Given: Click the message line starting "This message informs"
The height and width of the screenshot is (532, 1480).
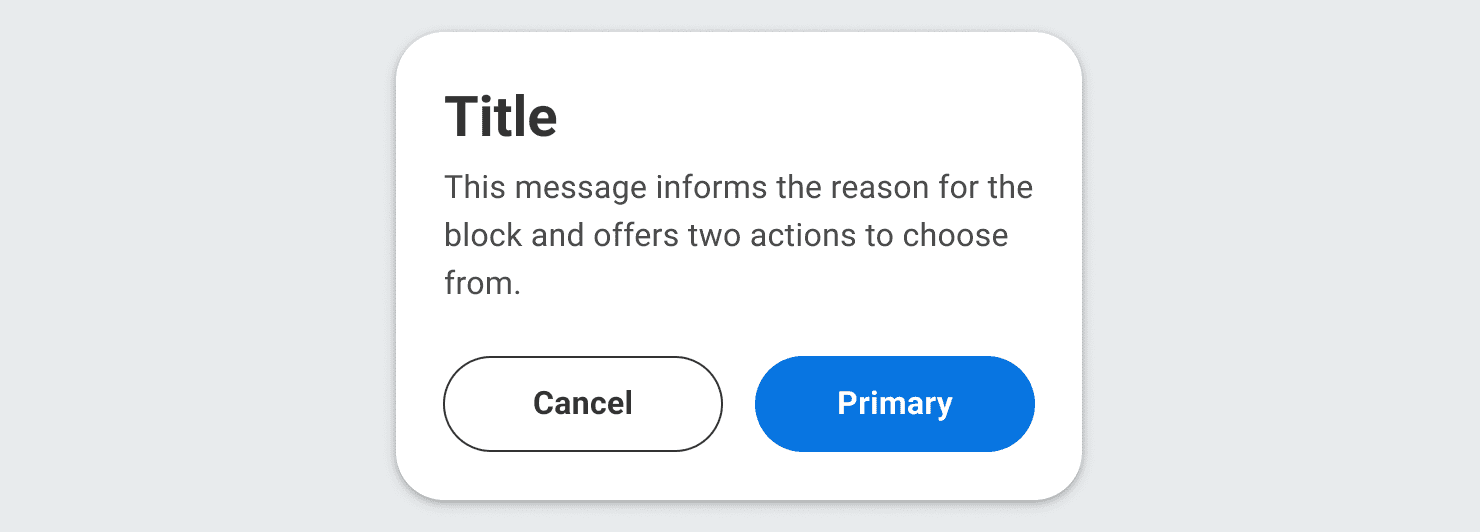Looking at the screenshot, I should (738, 187).
